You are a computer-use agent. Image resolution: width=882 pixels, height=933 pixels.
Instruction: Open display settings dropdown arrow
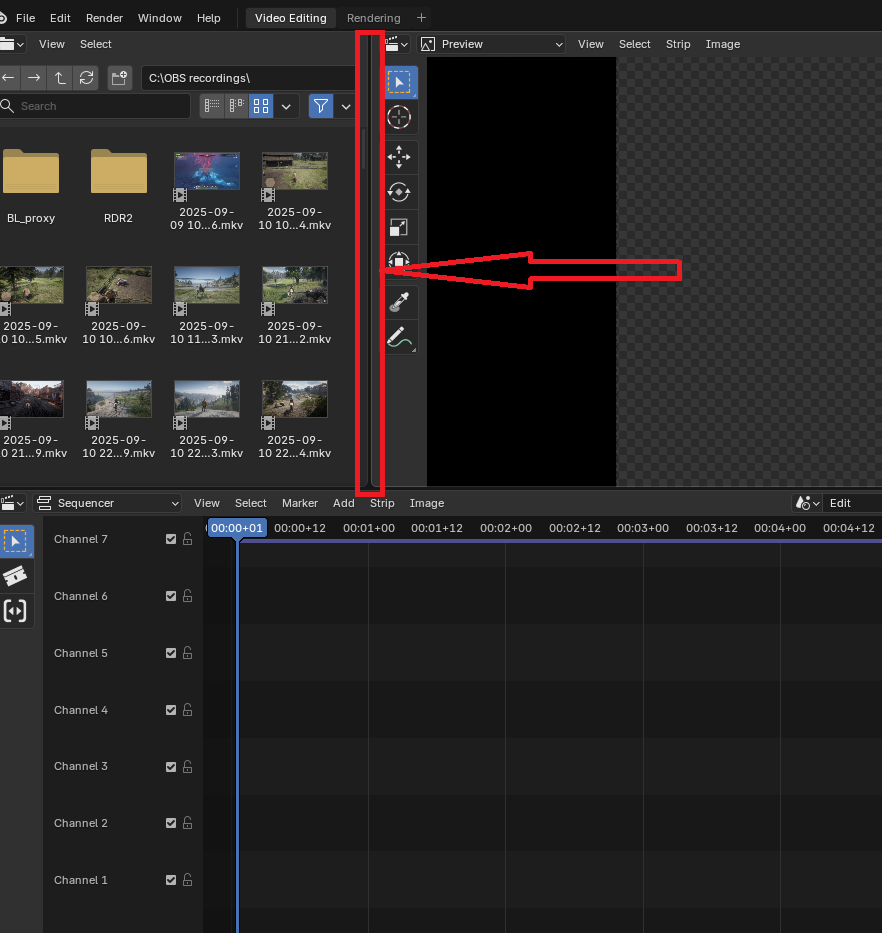286,107
